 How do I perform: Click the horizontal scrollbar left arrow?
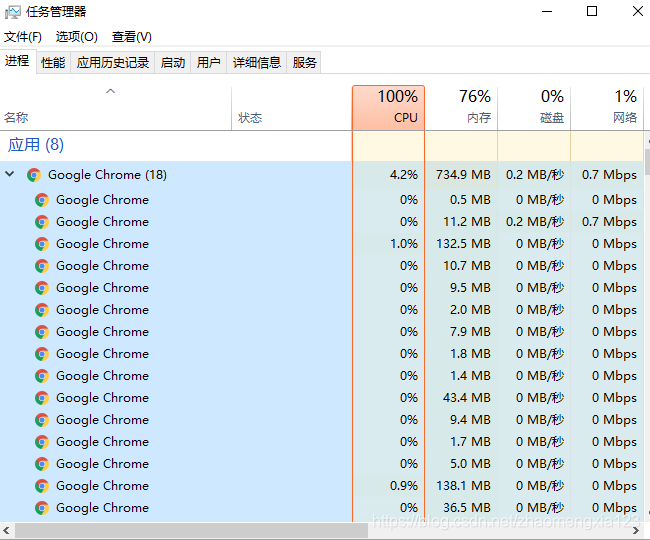point(6,530)
